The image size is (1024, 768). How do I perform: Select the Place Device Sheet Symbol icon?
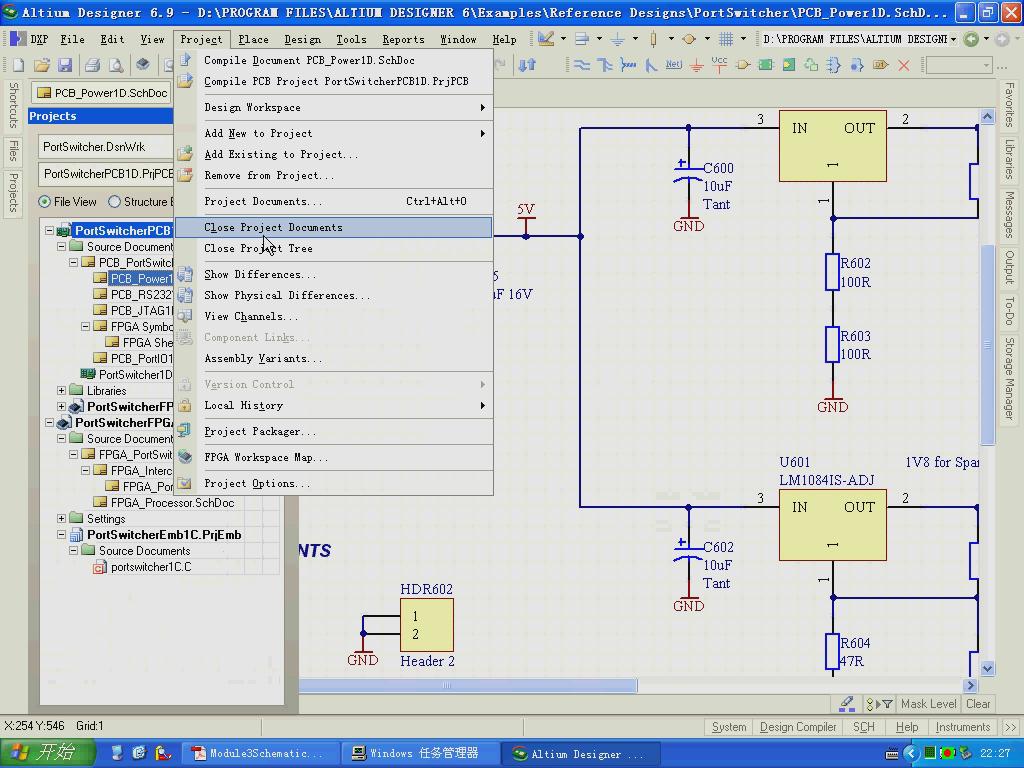(811, 65)
